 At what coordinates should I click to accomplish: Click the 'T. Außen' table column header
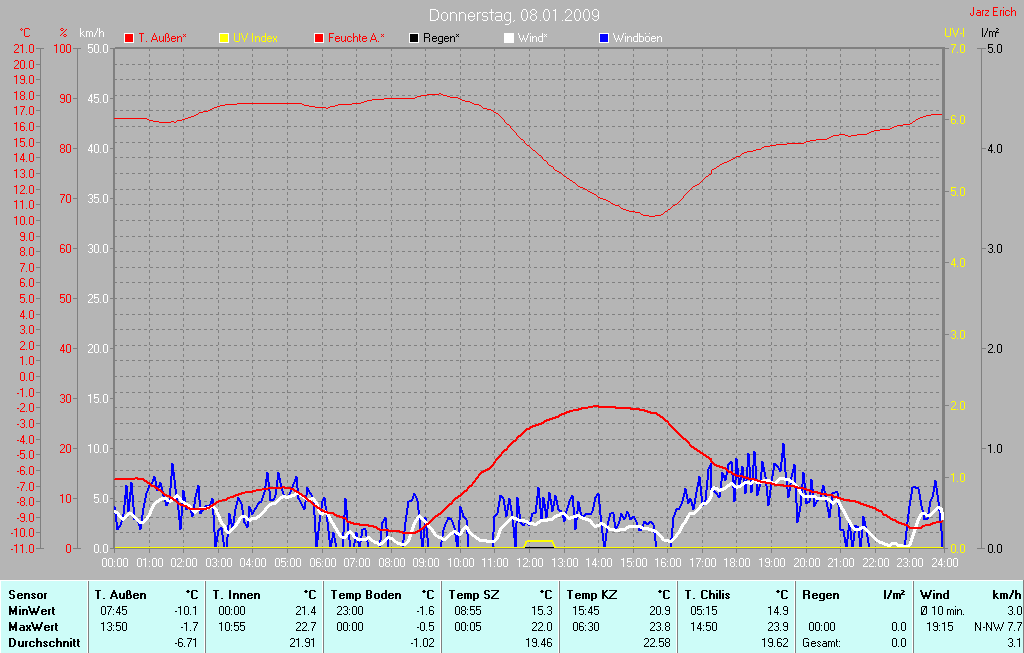coord(120,595)
